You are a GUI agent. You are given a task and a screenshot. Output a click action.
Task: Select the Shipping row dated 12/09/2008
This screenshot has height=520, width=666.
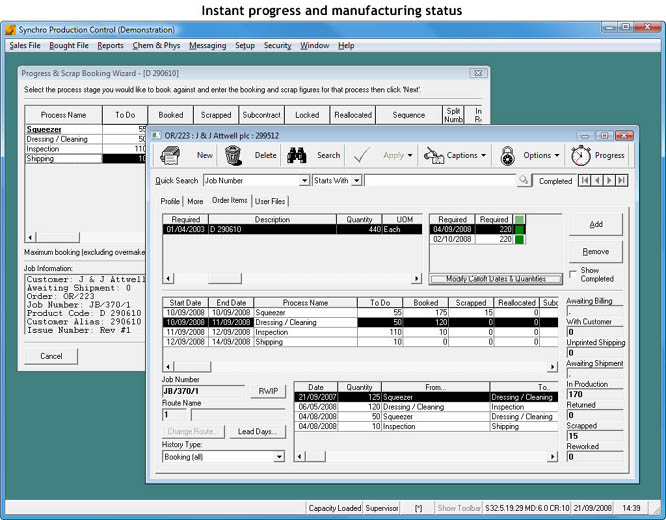[x=360, y=342]
